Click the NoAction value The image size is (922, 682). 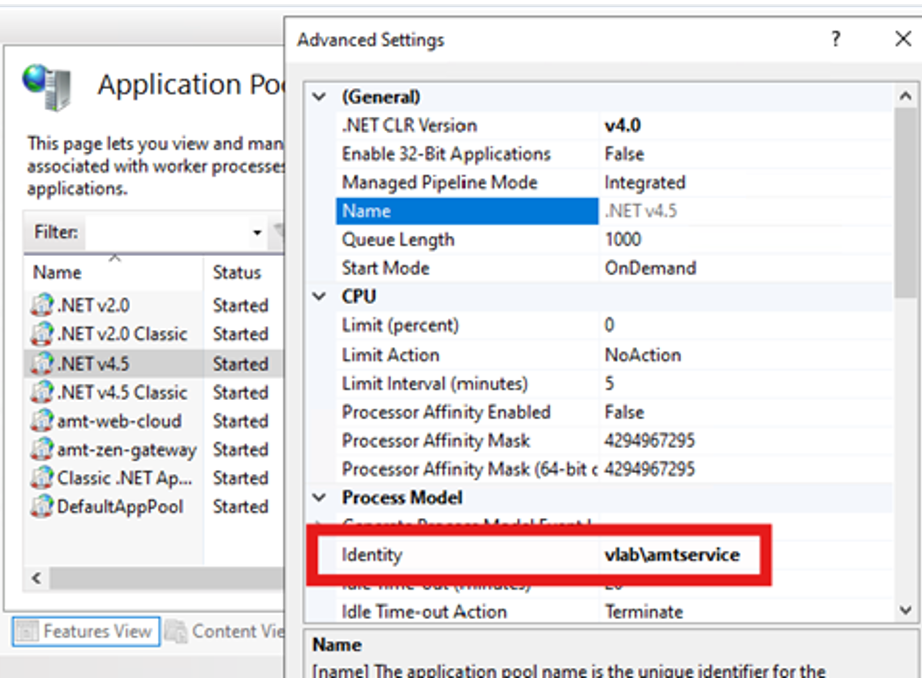[x=643, y=355]
